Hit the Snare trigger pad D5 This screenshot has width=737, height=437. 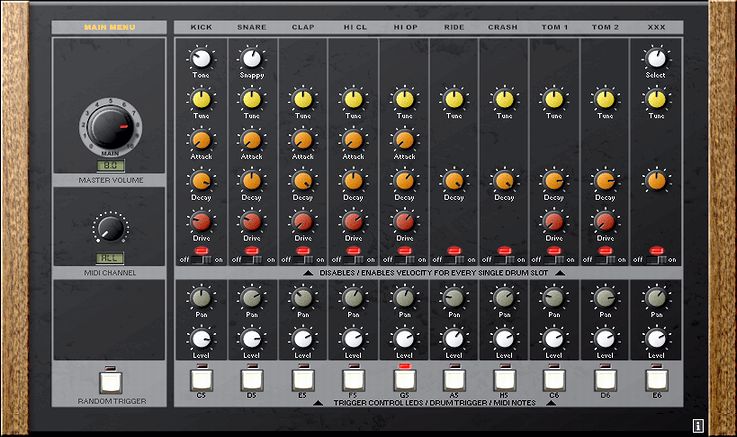pos(252,381)
